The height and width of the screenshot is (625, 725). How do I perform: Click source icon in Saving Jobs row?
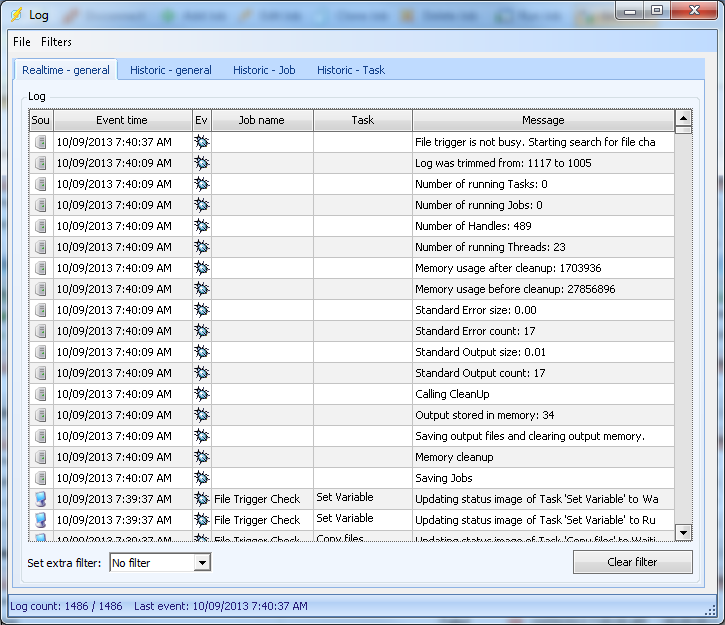click(41, 478)
